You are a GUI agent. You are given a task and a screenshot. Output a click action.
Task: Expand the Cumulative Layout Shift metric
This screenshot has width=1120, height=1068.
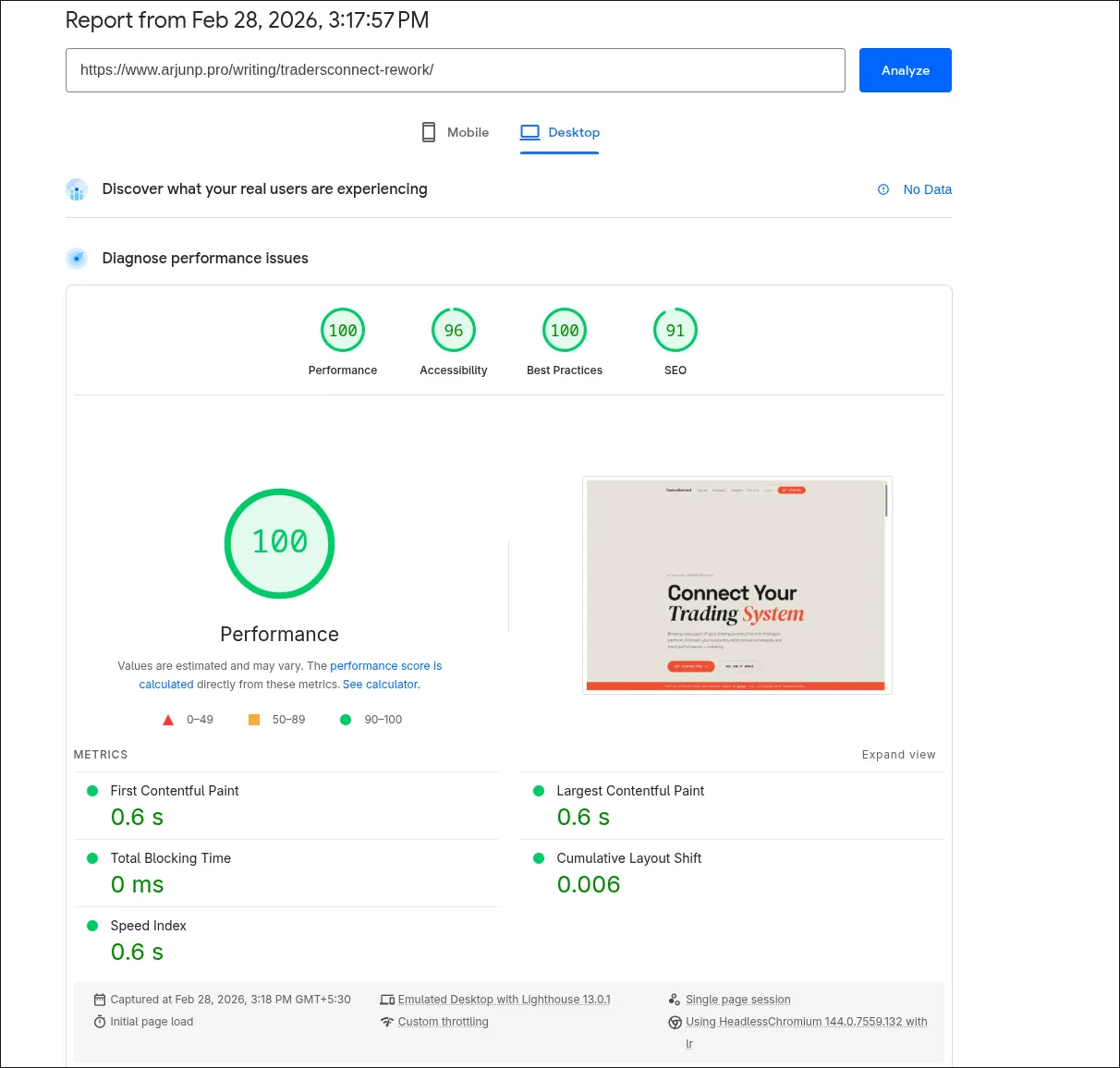click(x=628, y=858)
